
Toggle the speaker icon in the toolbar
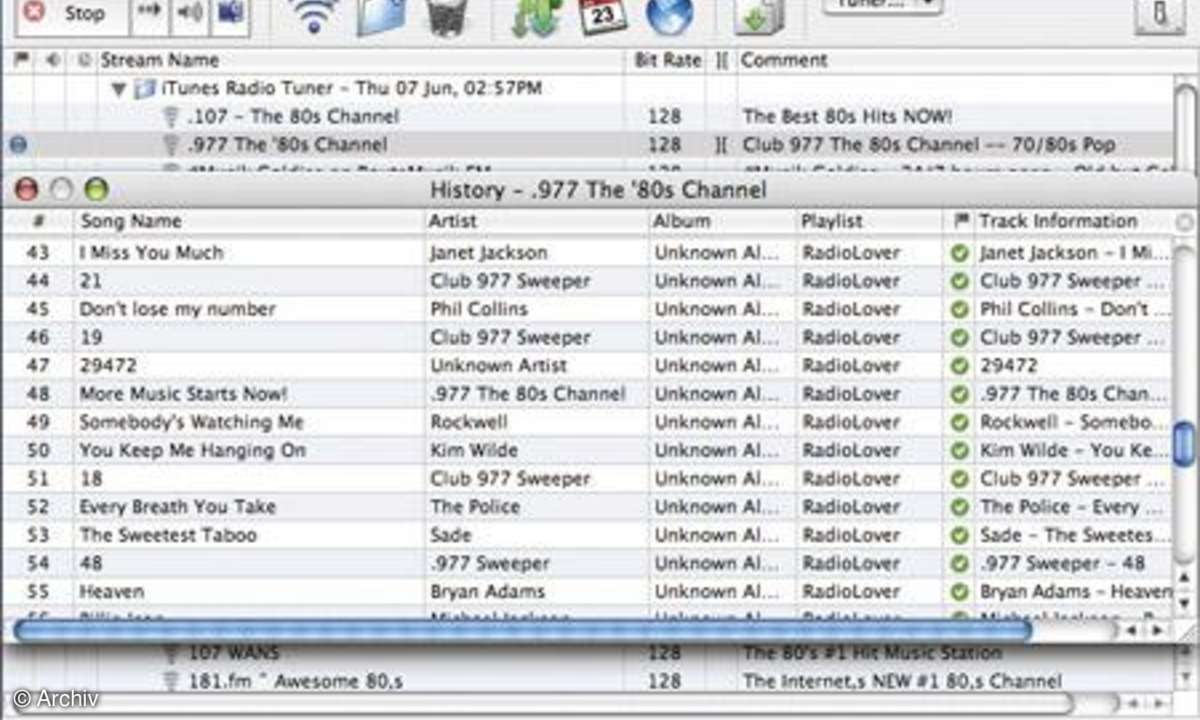(x=189, y=13)
